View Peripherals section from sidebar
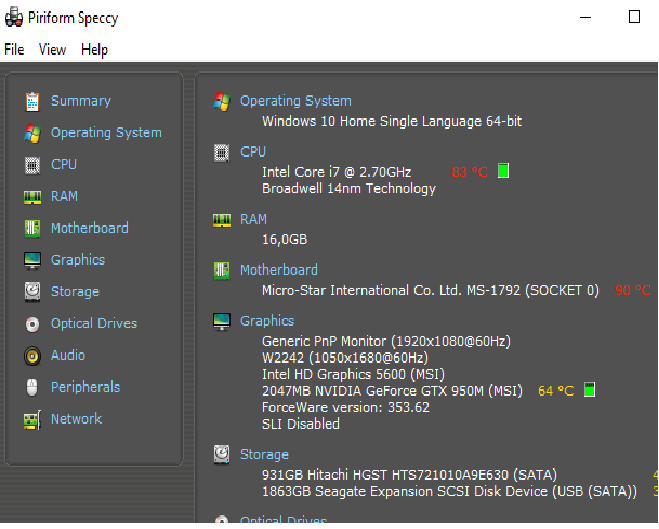 85,387
